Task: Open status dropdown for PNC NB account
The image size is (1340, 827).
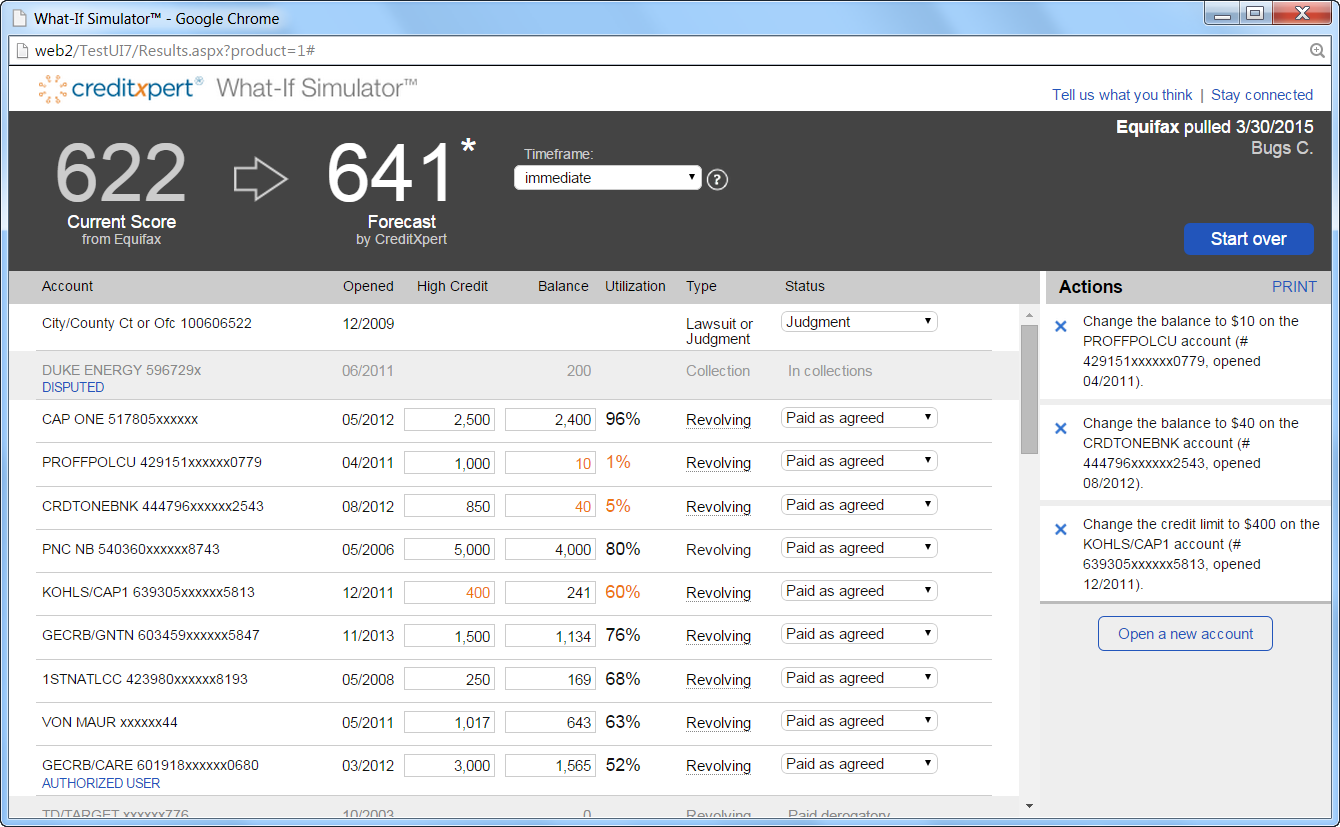Action: pyautogui.click(x=859, y=548)
